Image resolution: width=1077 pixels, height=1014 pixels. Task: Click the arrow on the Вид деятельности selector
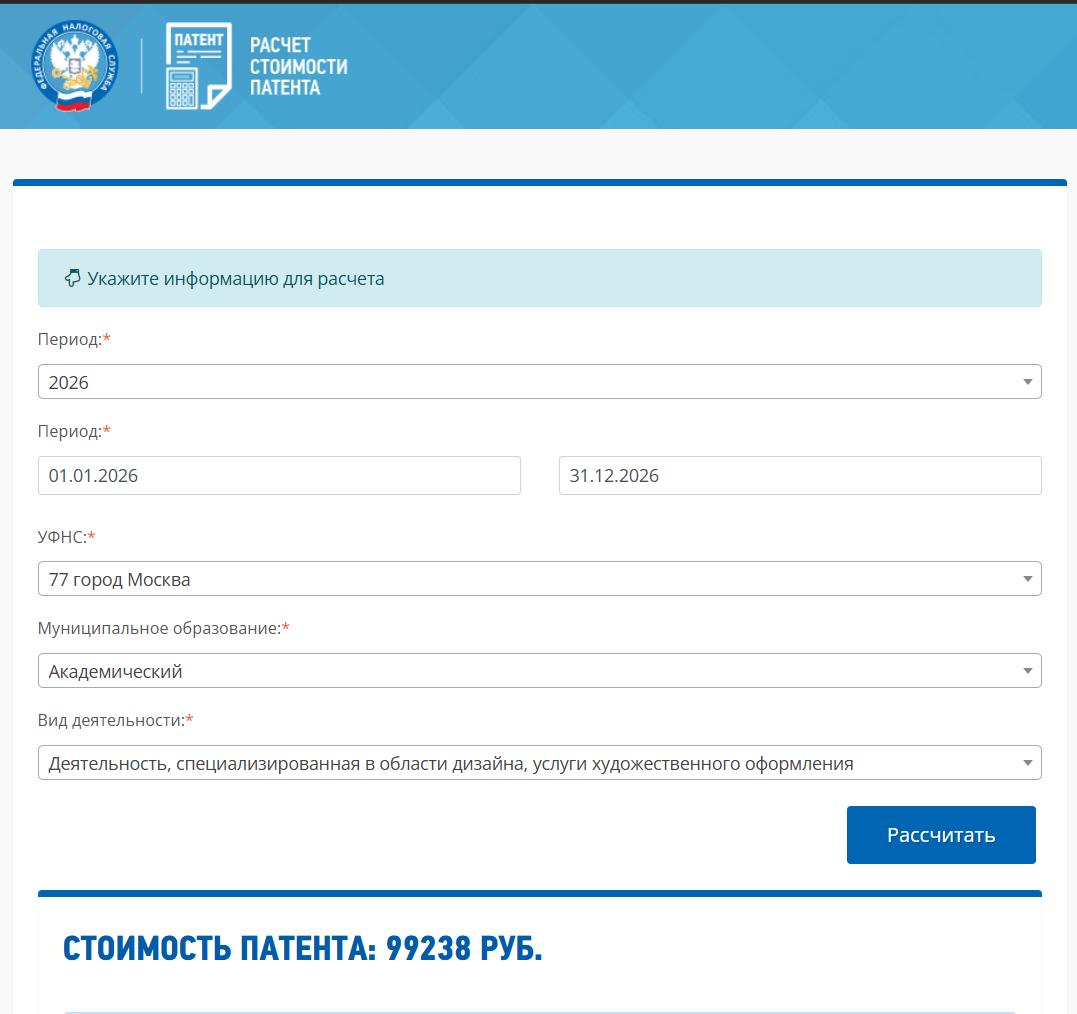[x=1027, y=763]
